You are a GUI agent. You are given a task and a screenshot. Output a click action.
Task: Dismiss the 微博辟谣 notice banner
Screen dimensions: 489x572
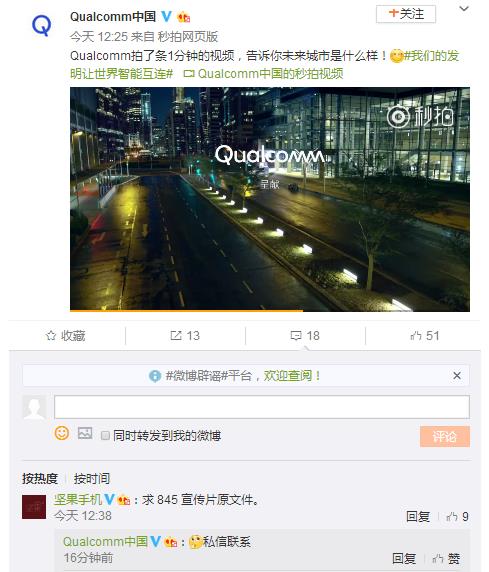(457, 375)
